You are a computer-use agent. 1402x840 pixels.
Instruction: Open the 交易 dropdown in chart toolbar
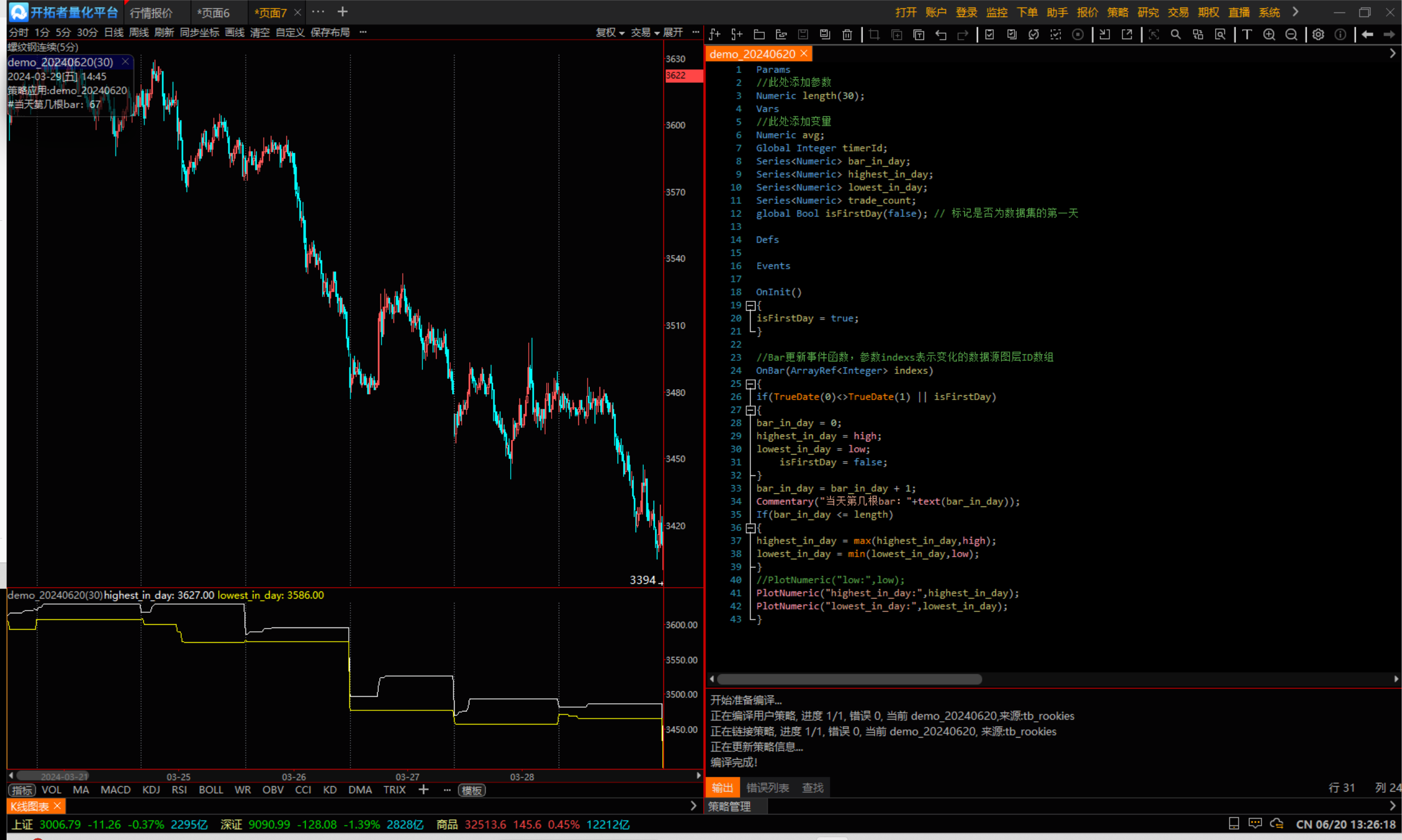tap(645, 33)
